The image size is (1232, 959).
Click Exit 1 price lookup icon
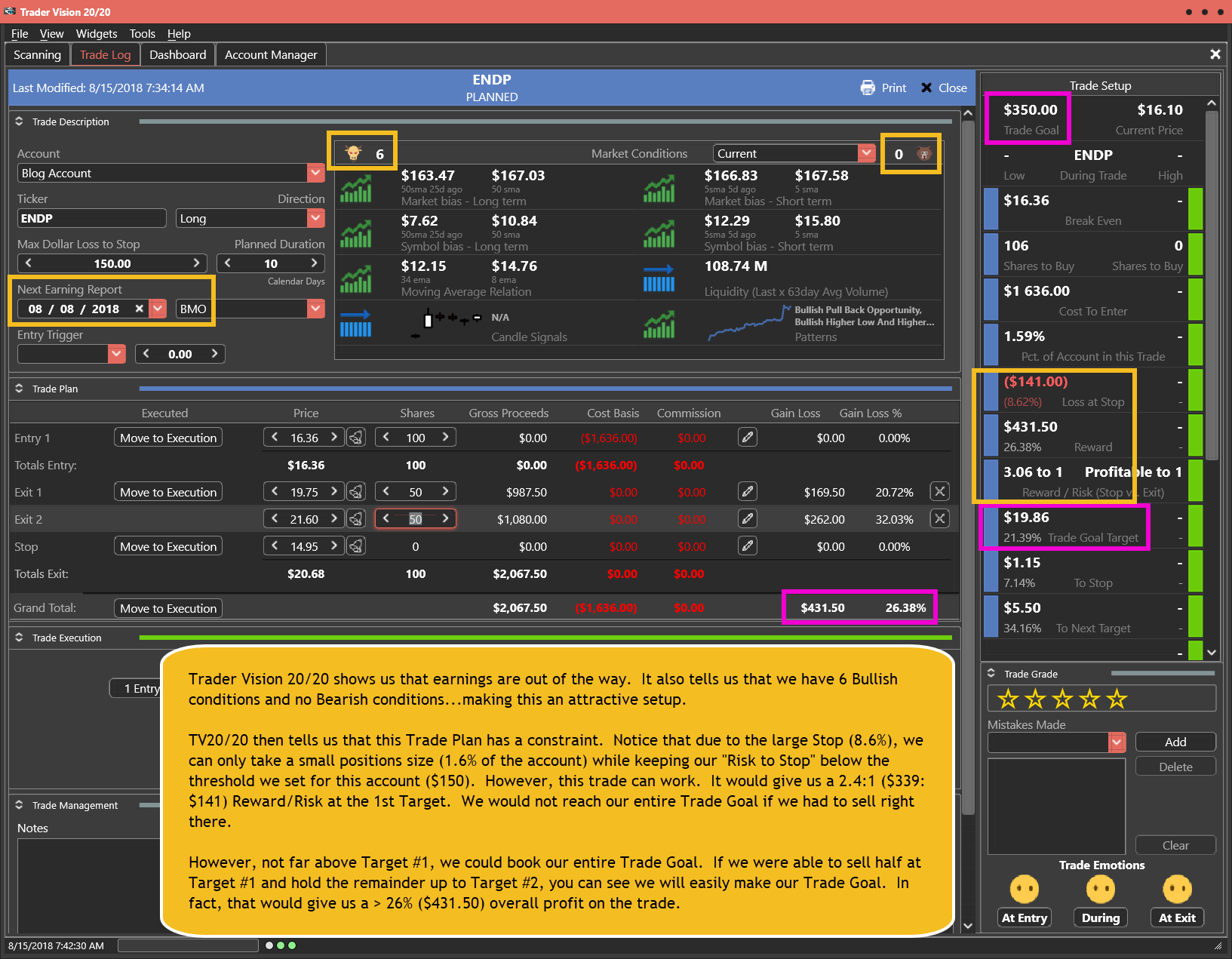coord(356,492)
